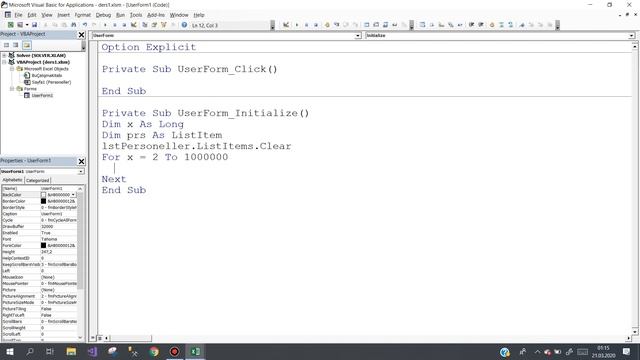Image resolution: width=640 pixels, height=360 pixels.
Task: Open the Debug menu
Action: pos(103,15)
